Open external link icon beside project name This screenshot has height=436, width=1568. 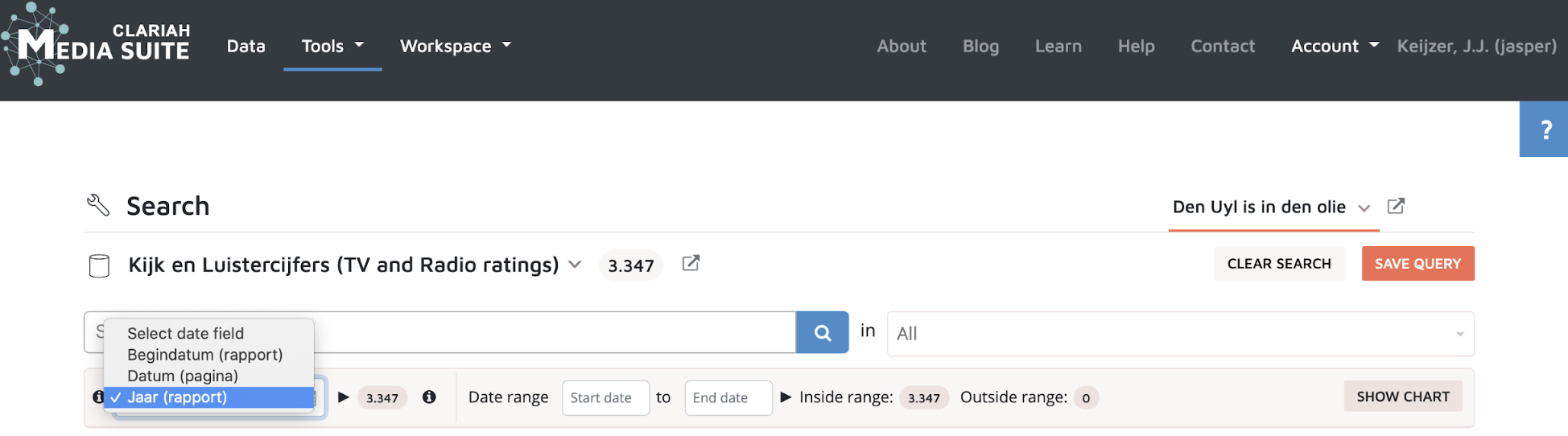tap(1396, 207)
